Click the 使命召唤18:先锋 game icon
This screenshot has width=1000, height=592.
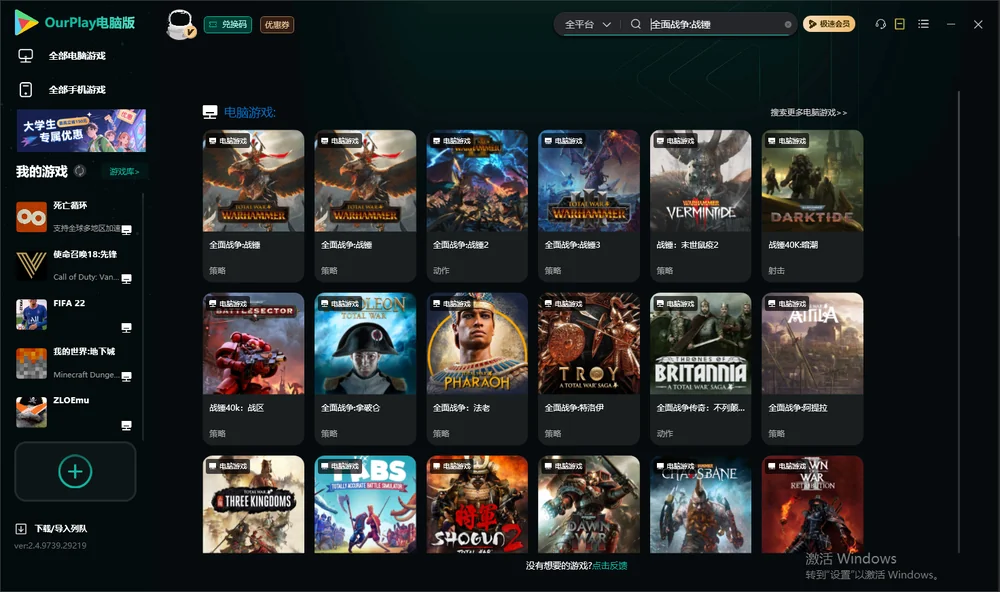click(x=31, y=265)
